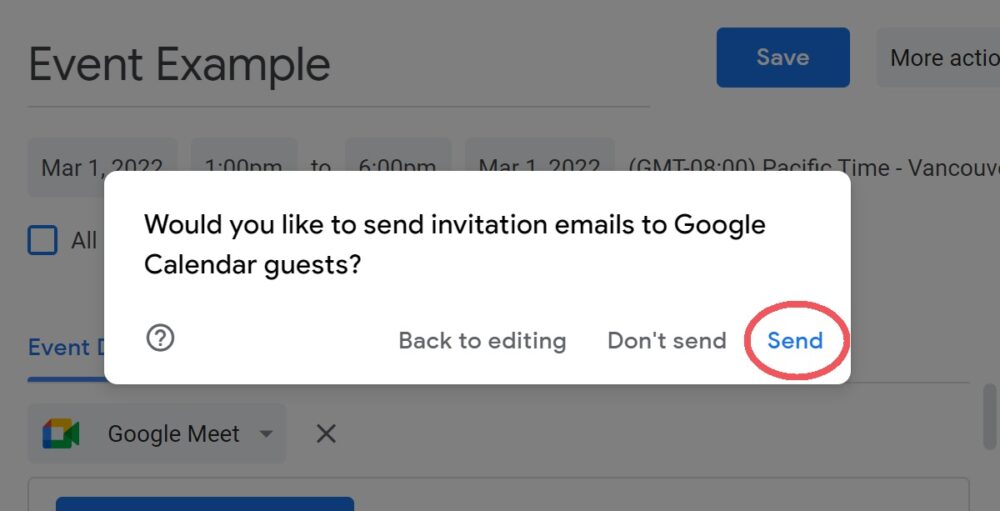Click the vertical scrollbar on the right
Image resolution: width=1000 pixels, height=511 pixels.
[x=989, y=414]
